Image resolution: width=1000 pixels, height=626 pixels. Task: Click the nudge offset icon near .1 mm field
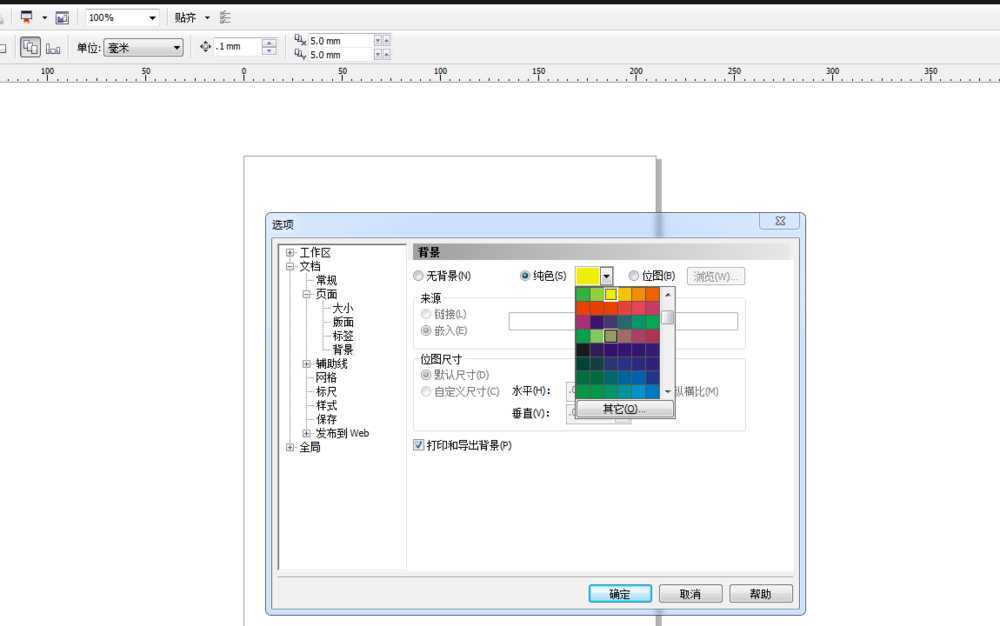[x=206, y=46]
